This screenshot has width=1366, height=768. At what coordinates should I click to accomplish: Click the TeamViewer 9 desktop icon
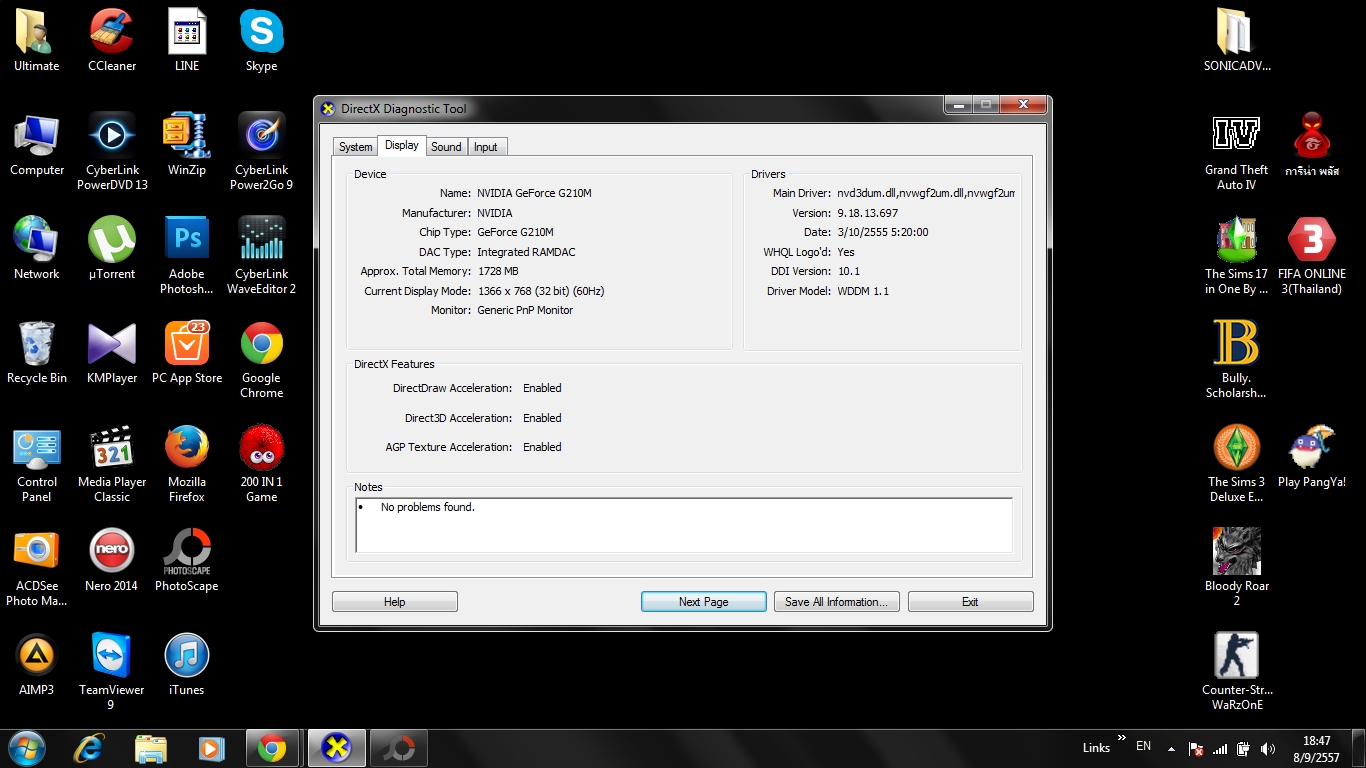[112, 672]
